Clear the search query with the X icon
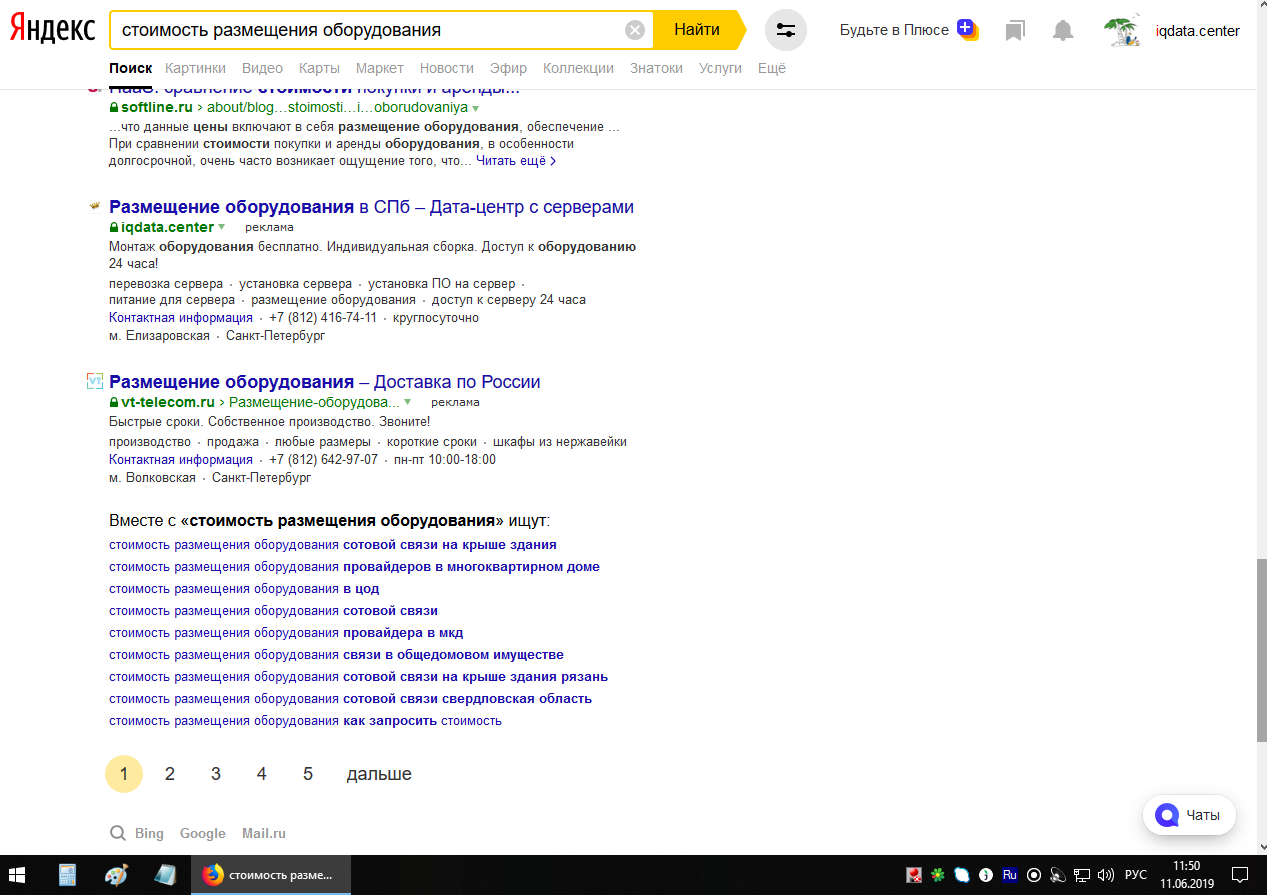 point(635,30)
